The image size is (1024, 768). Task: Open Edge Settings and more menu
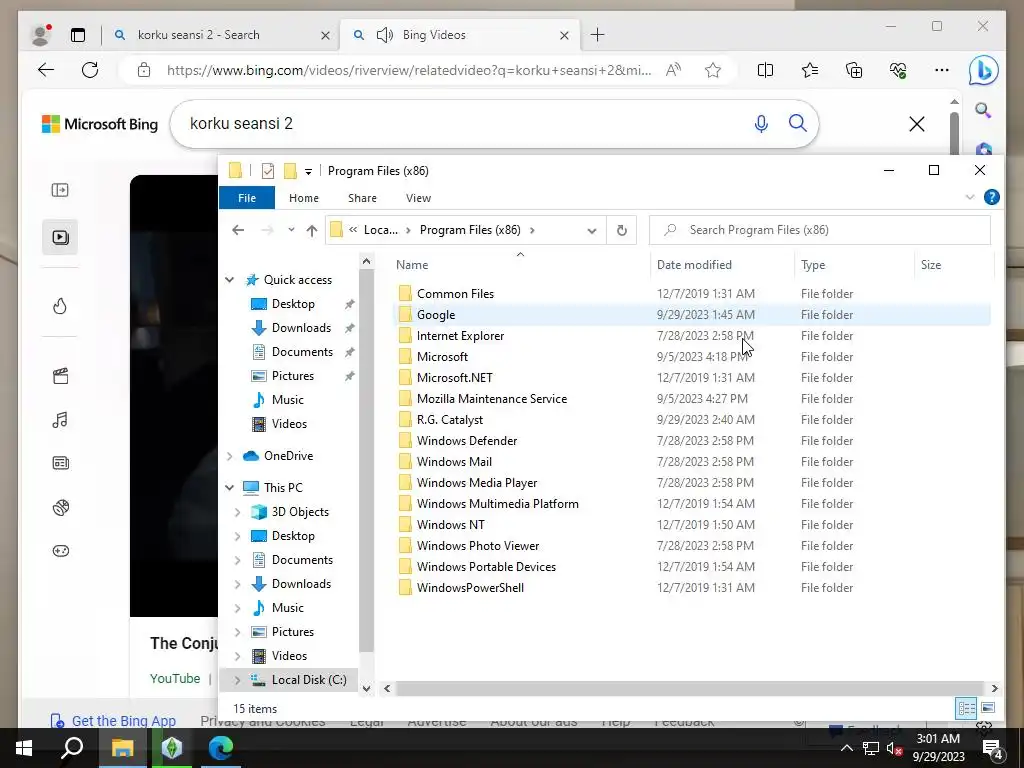(942, 70)
